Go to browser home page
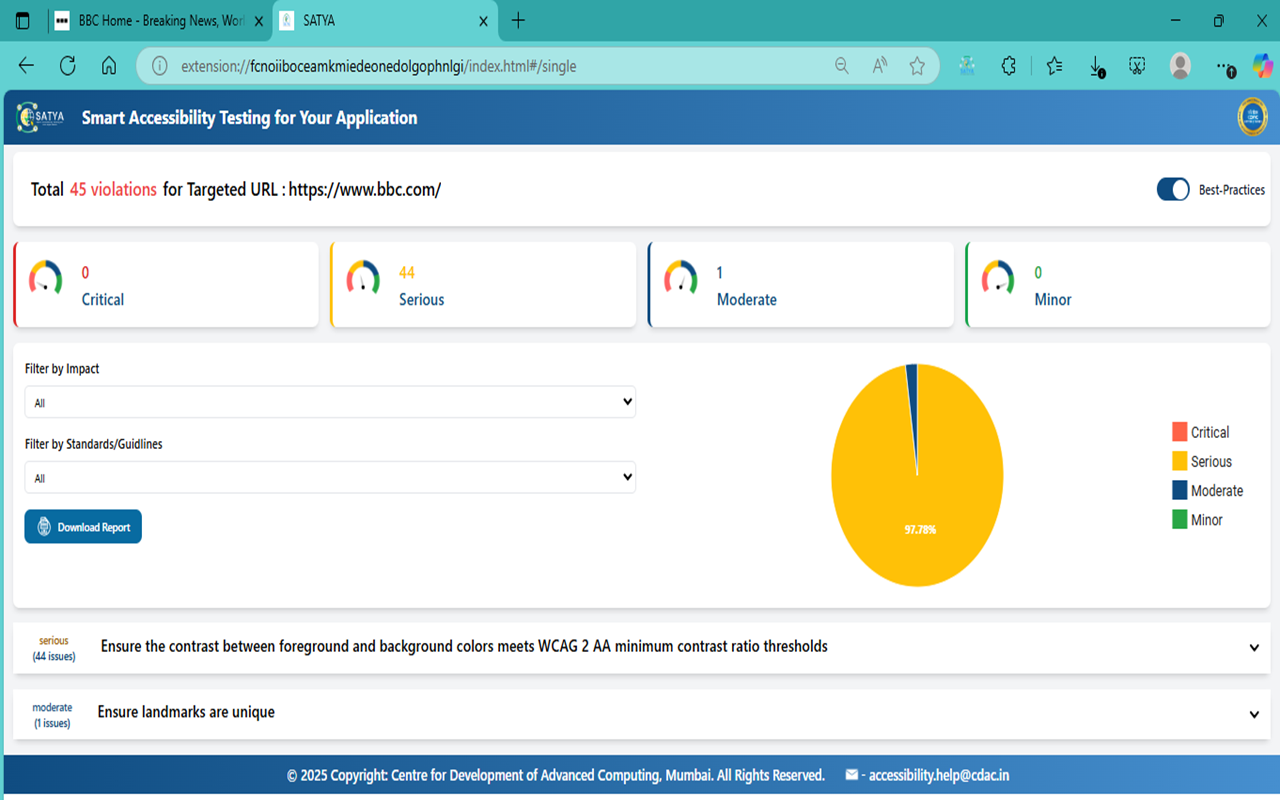 tap(109, 66)
